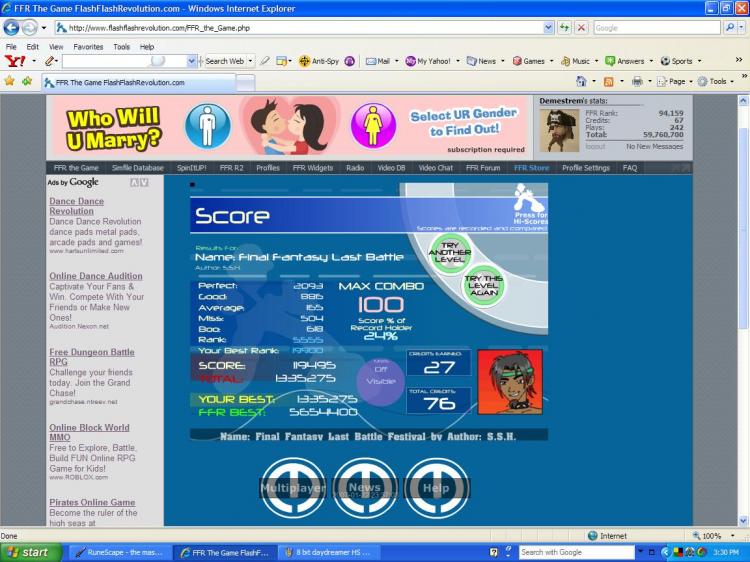This screenshot has height=562, width=750.
Task: Click the Help circular game button
Action: point(436,488)
